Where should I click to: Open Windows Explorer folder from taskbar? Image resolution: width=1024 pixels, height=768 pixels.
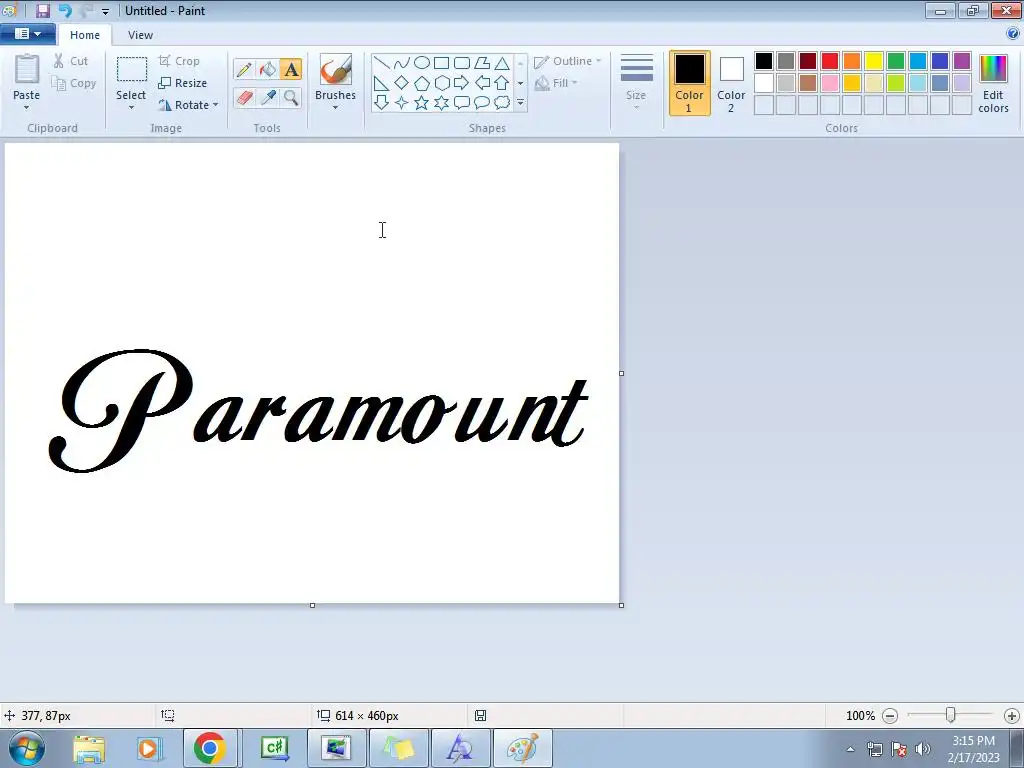pyautogui.click(x=89, y=748)
